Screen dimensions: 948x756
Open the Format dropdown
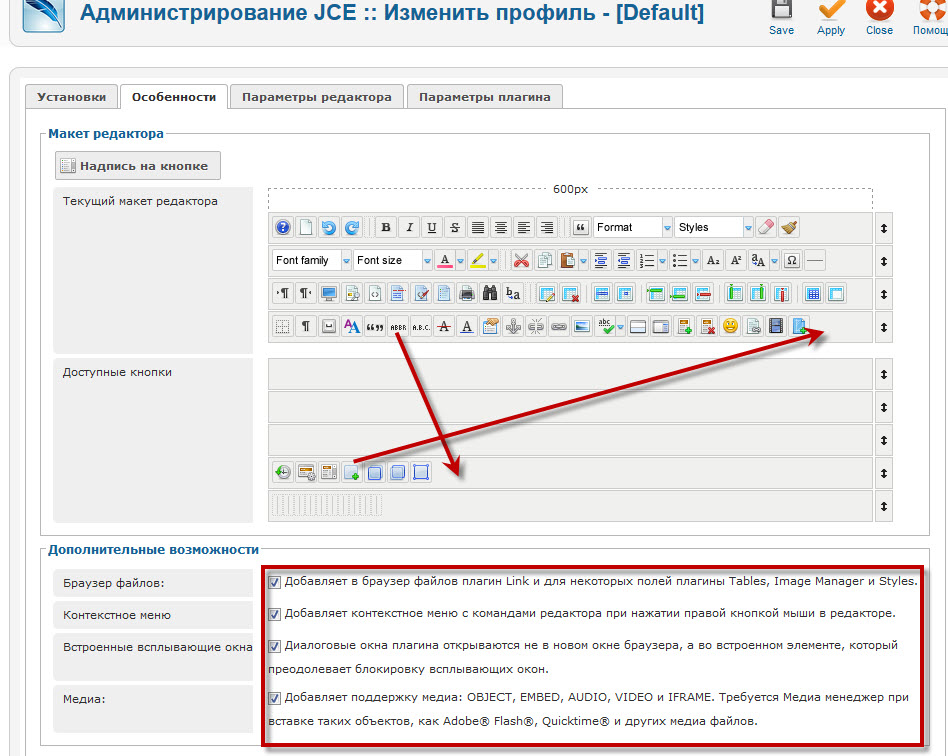(632, 227)
